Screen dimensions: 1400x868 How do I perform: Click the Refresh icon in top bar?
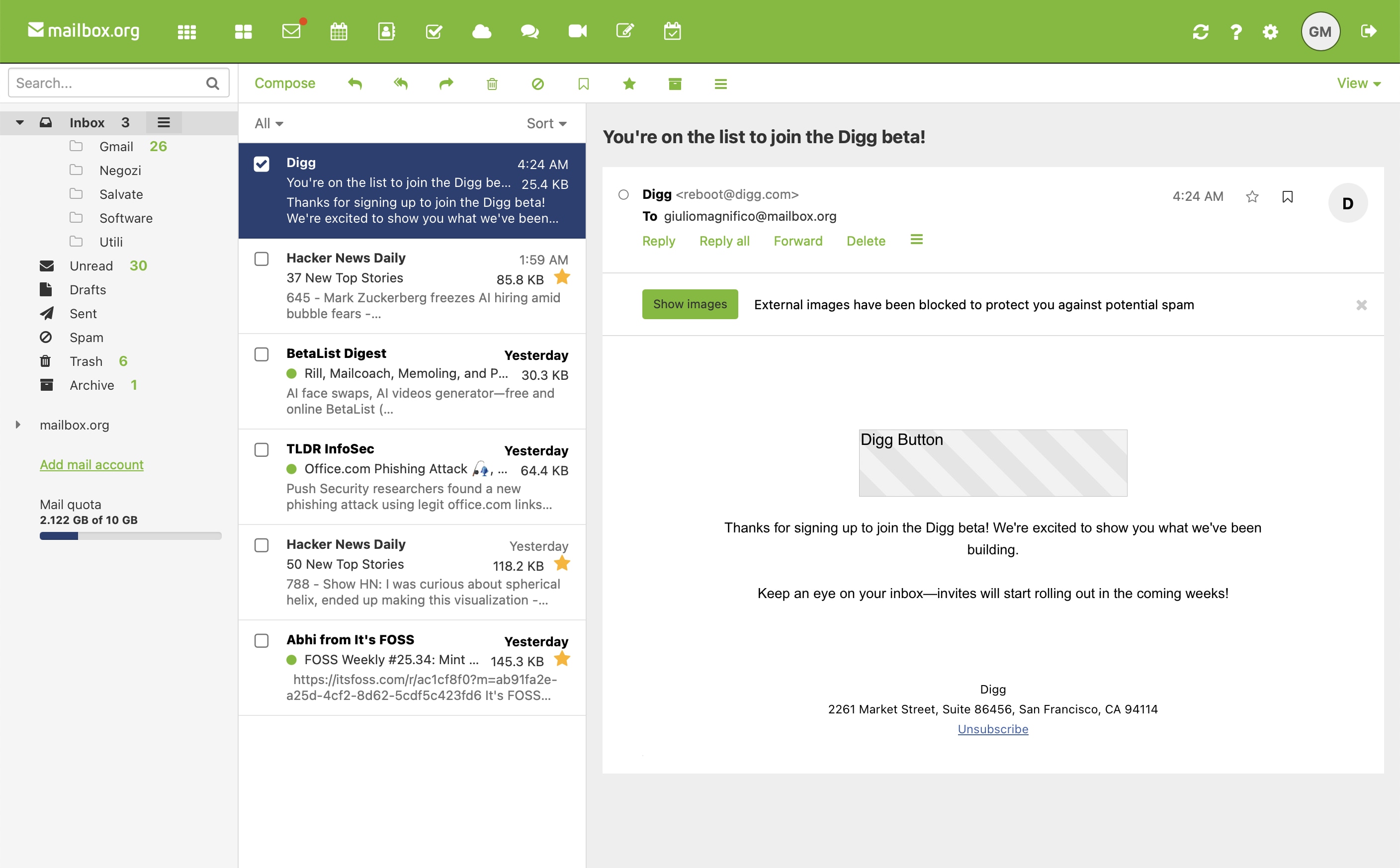pyautogui.click(x=1200, y=32)
